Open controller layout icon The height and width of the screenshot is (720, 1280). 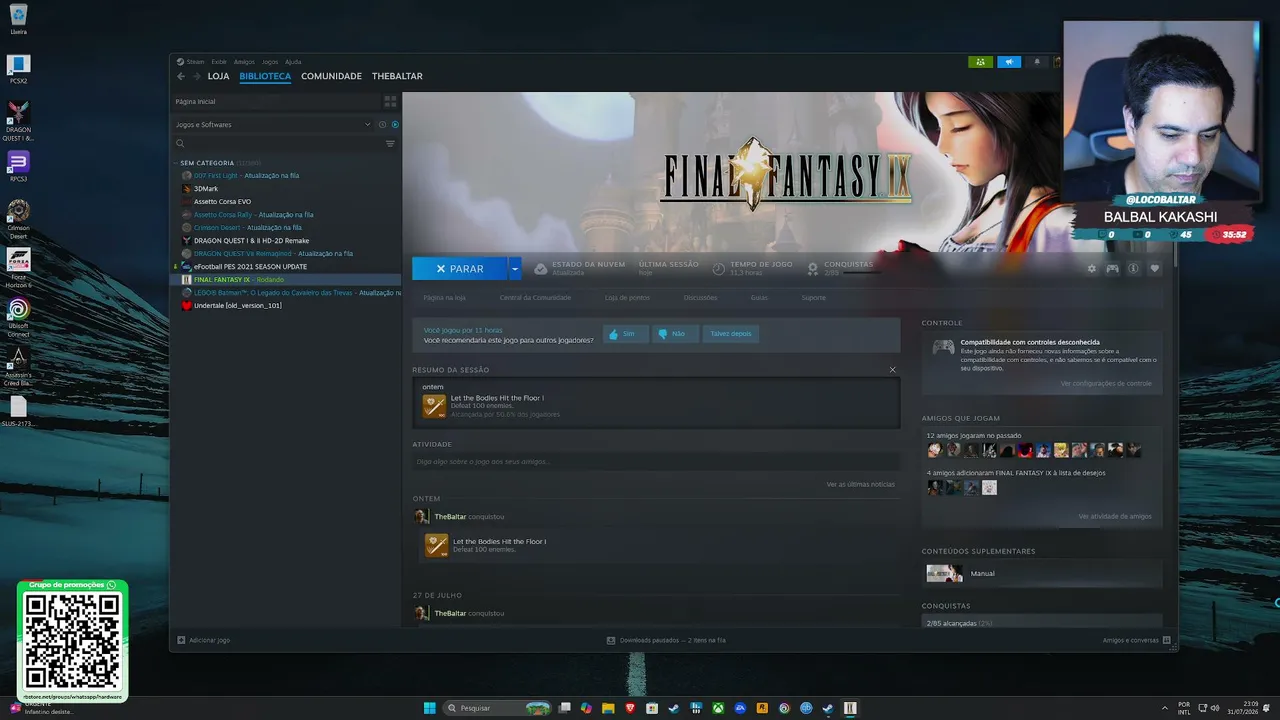[1112, 268]
